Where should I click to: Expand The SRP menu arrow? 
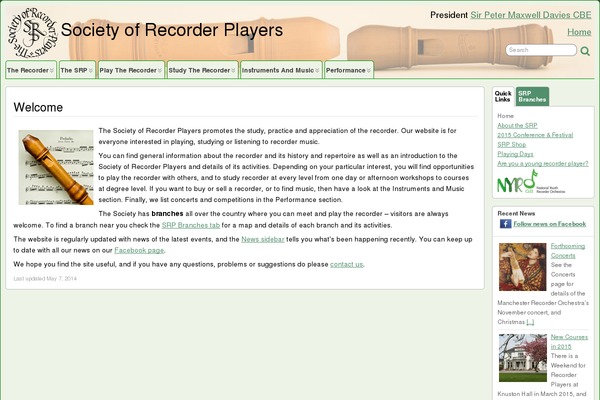[x=91, y=70]
